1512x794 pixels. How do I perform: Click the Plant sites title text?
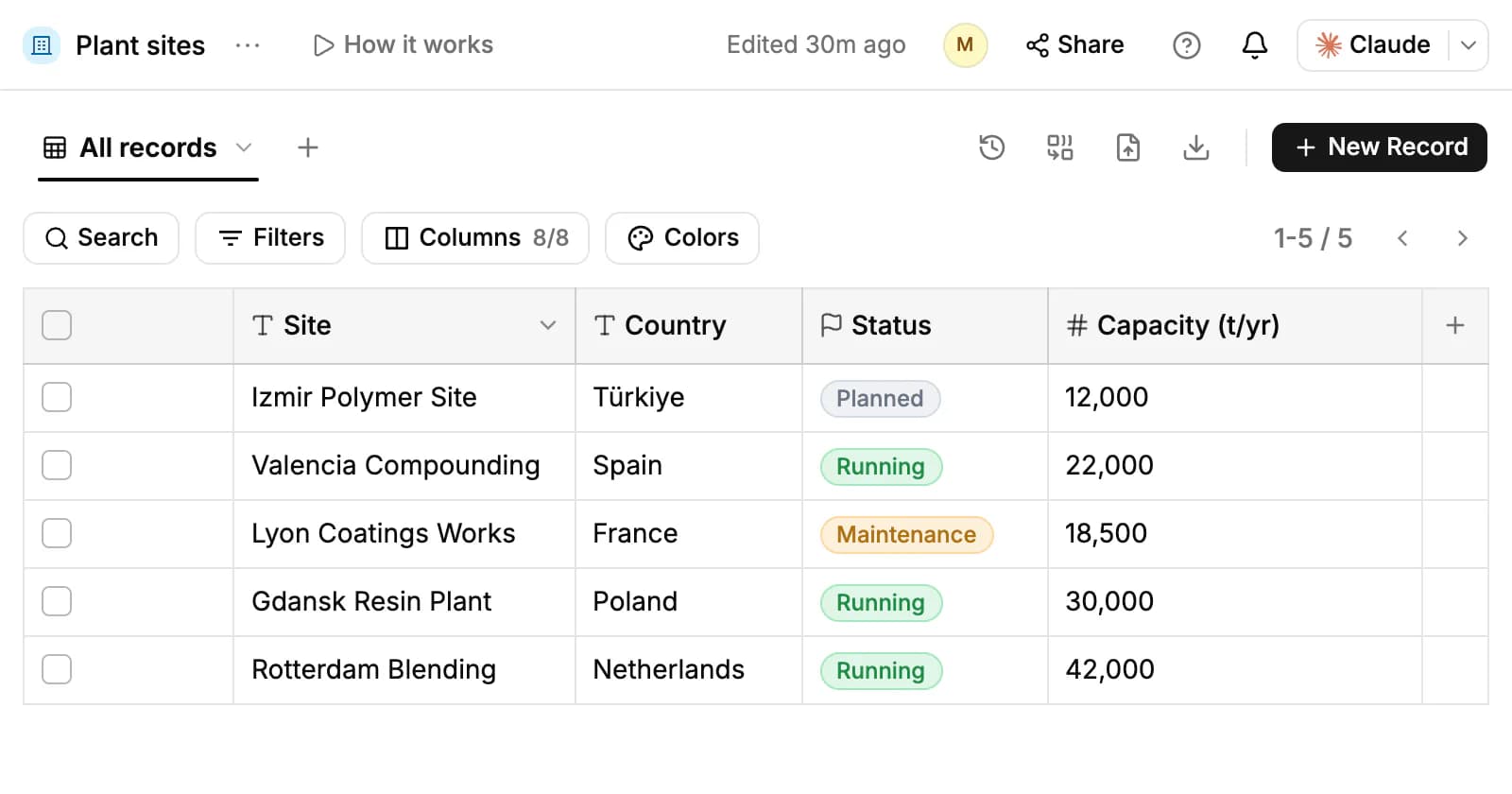pyautogui.click(x=140, y=45)
